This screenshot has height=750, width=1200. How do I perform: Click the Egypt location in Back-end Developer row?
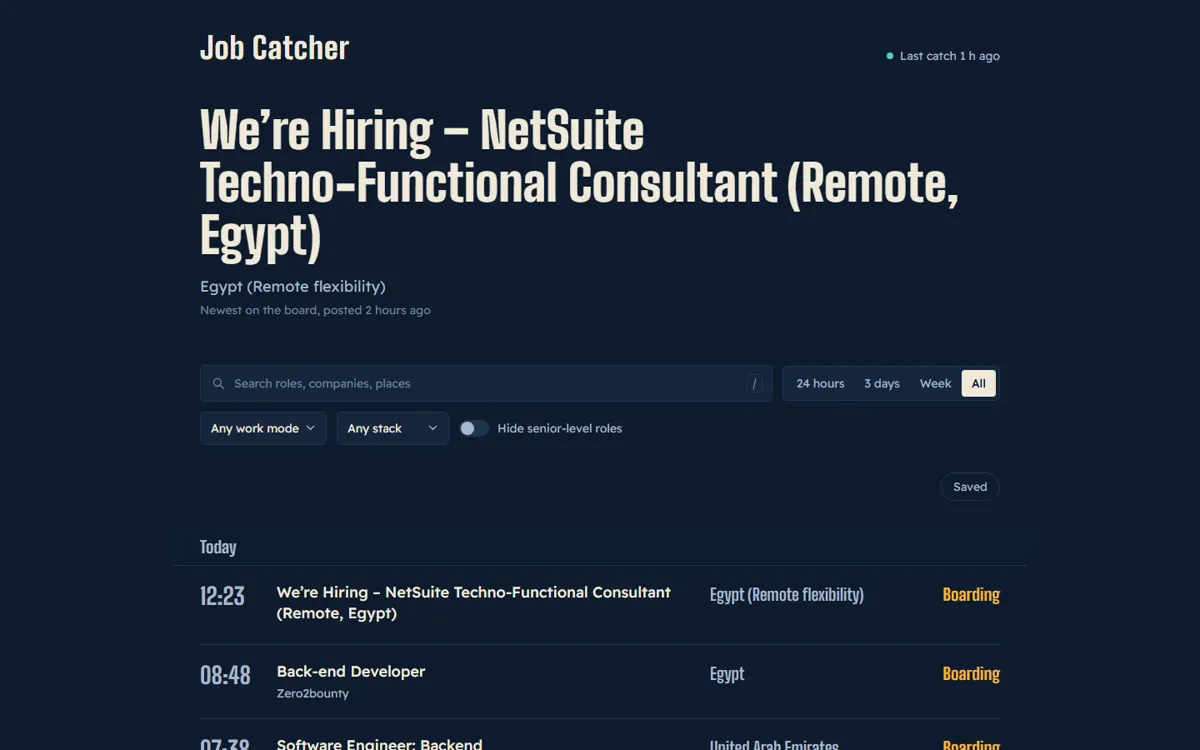727,674
